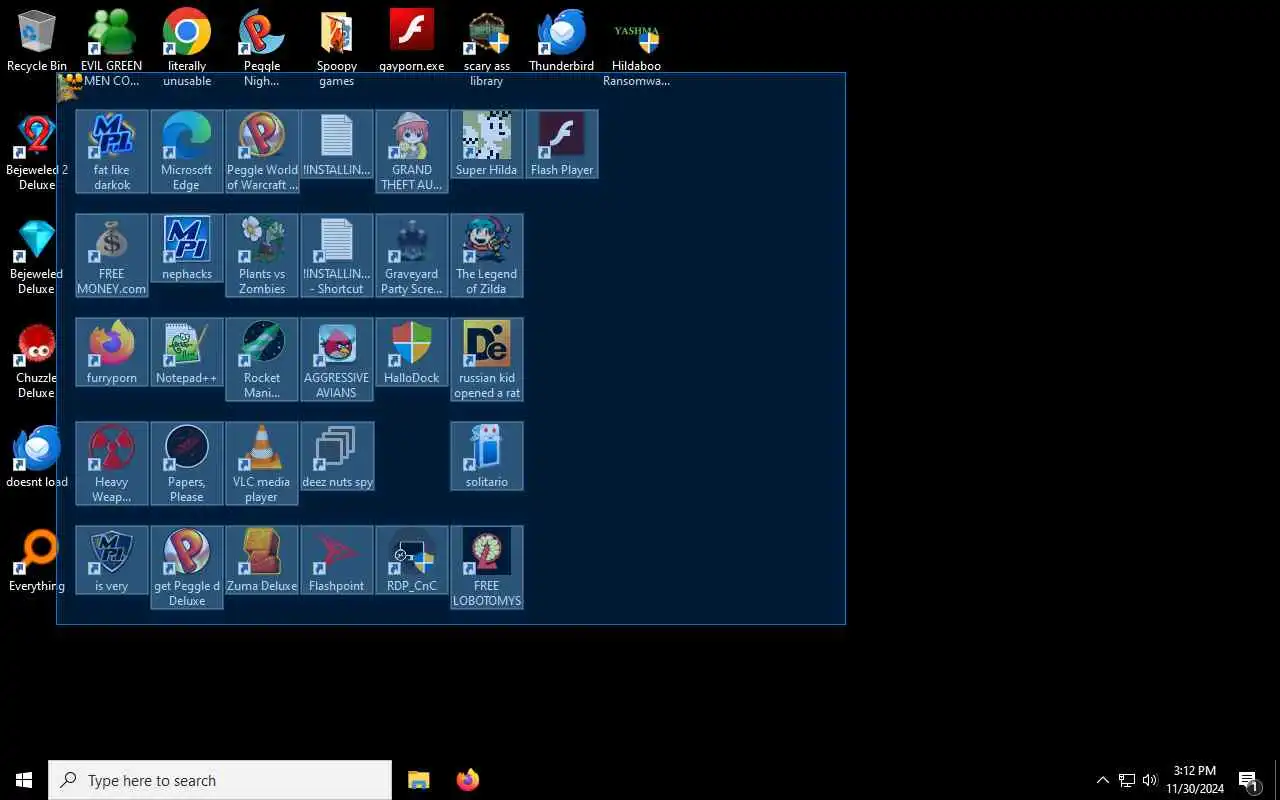The image size is (1280, 800).
Task: Click the deez nuts spy icon
Action: click(337, 456)
